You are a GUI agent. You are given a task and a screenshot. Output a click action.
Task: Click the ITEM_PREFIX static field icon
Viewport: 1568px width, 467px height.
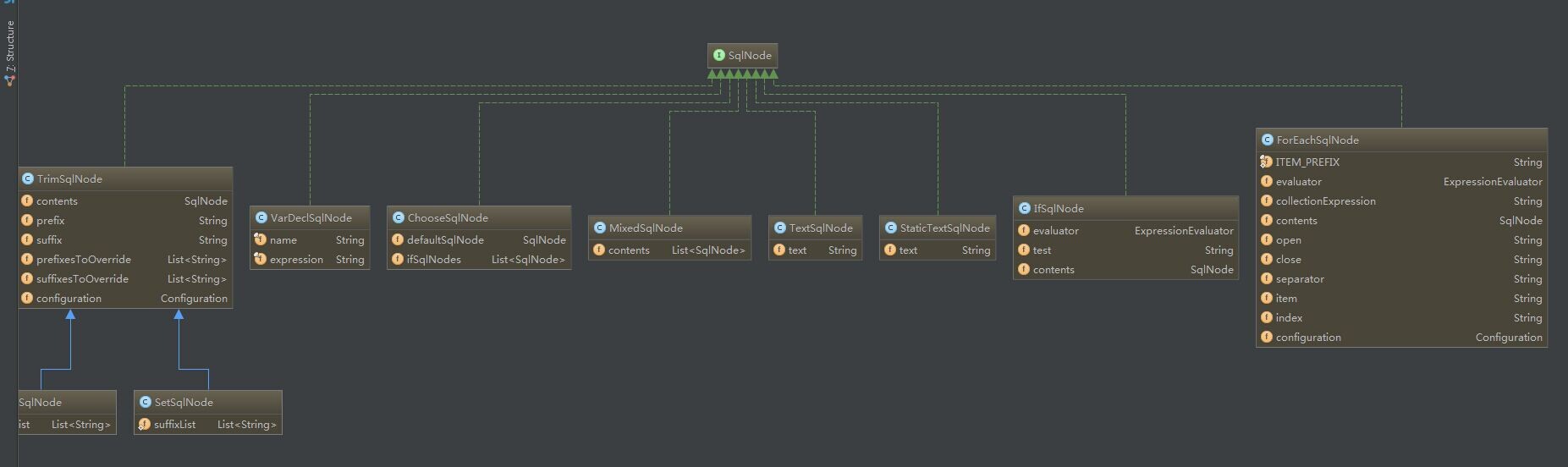pyautogui.click(x=1266, y=162)
